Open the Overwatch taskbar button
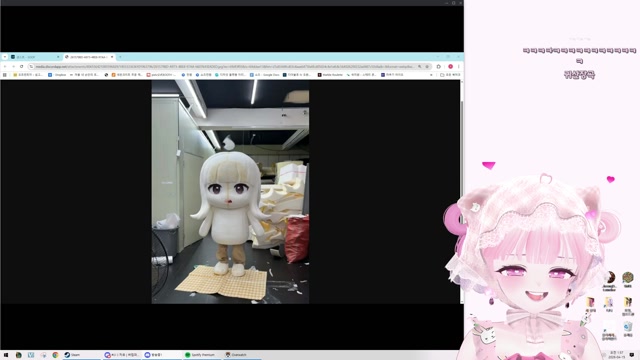The height and width of the screenshot is (360, 640). [241, 355]
